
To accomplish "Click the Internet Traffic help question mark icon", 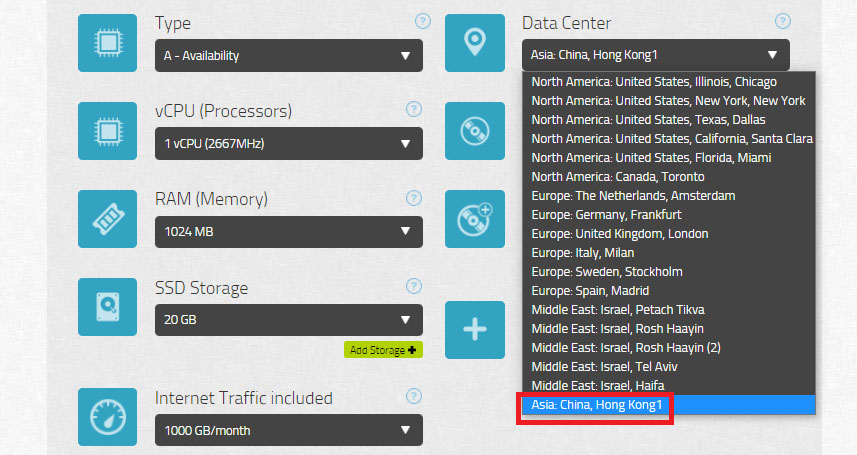I will [x=414, y=396].
